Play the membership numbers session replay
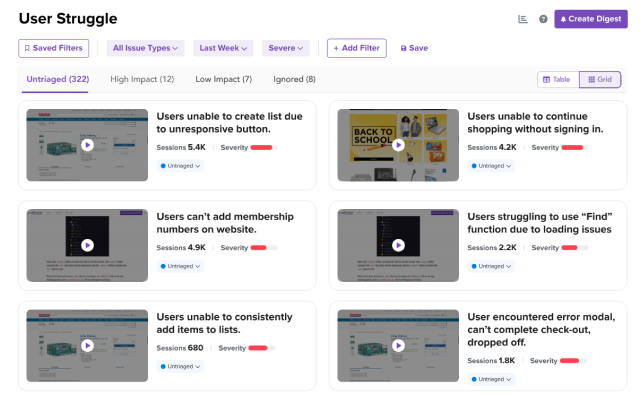This screenshot has width=640, height=400. [x=87, y=245]
